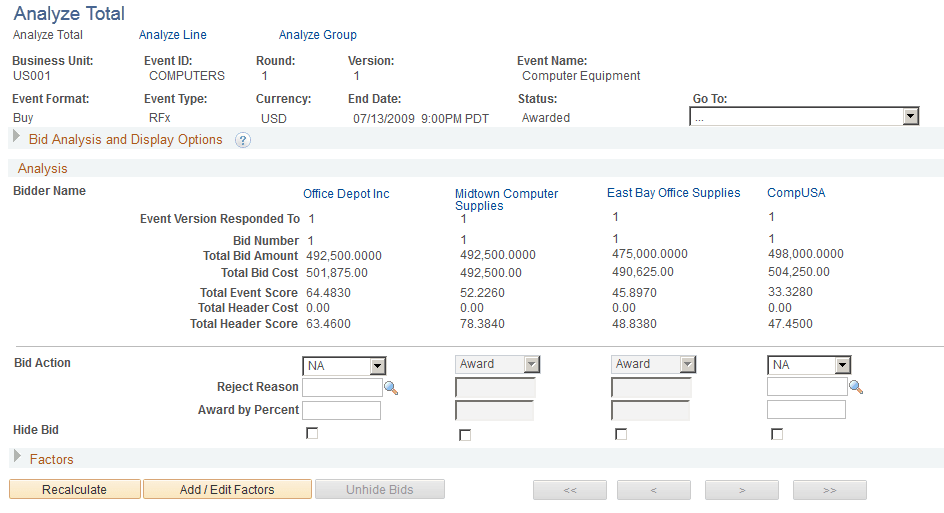Click Reject Reason field for CompUSA

click(807, 387)
